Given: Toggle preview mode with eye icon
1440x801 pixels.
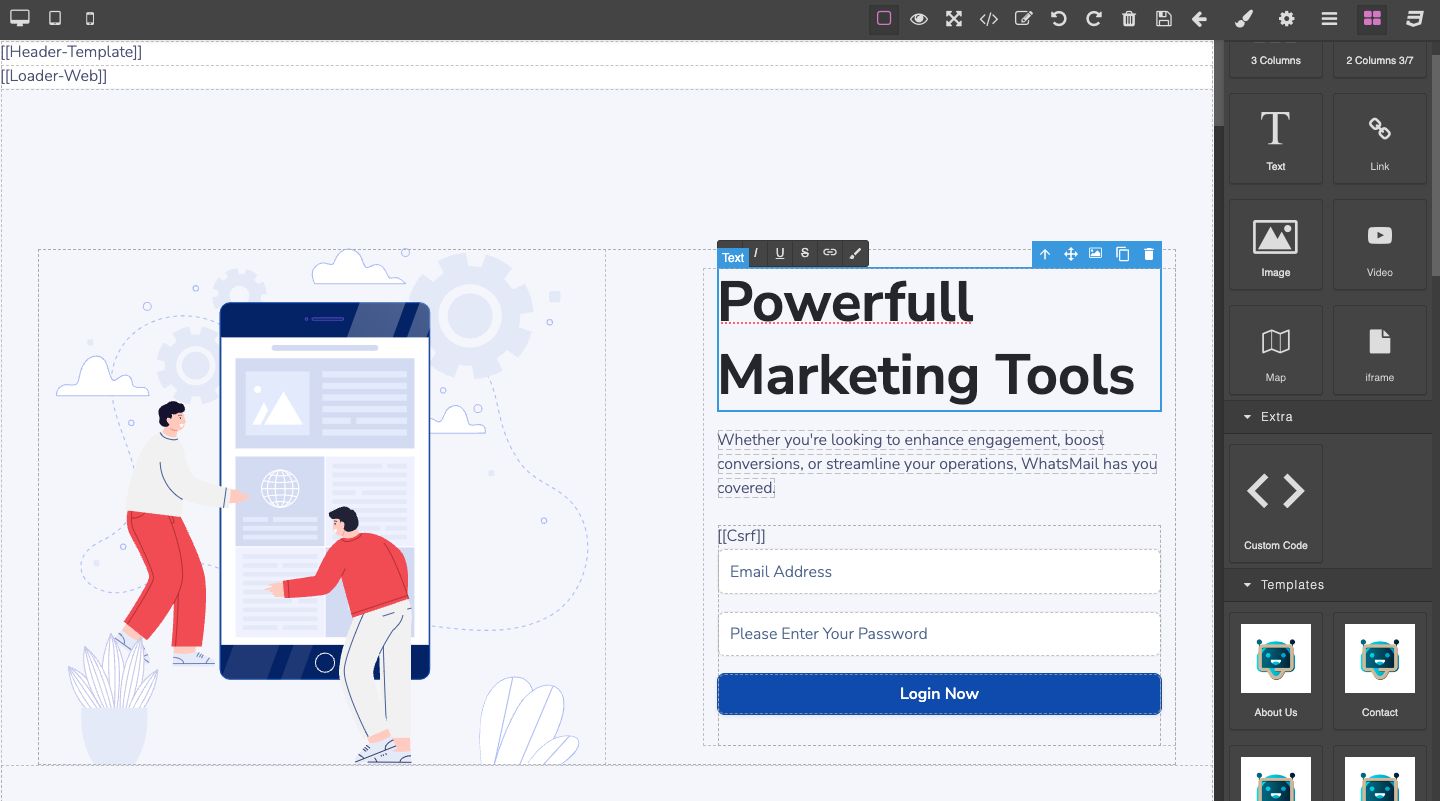Looking at the screenshot, I should (919, 19).
